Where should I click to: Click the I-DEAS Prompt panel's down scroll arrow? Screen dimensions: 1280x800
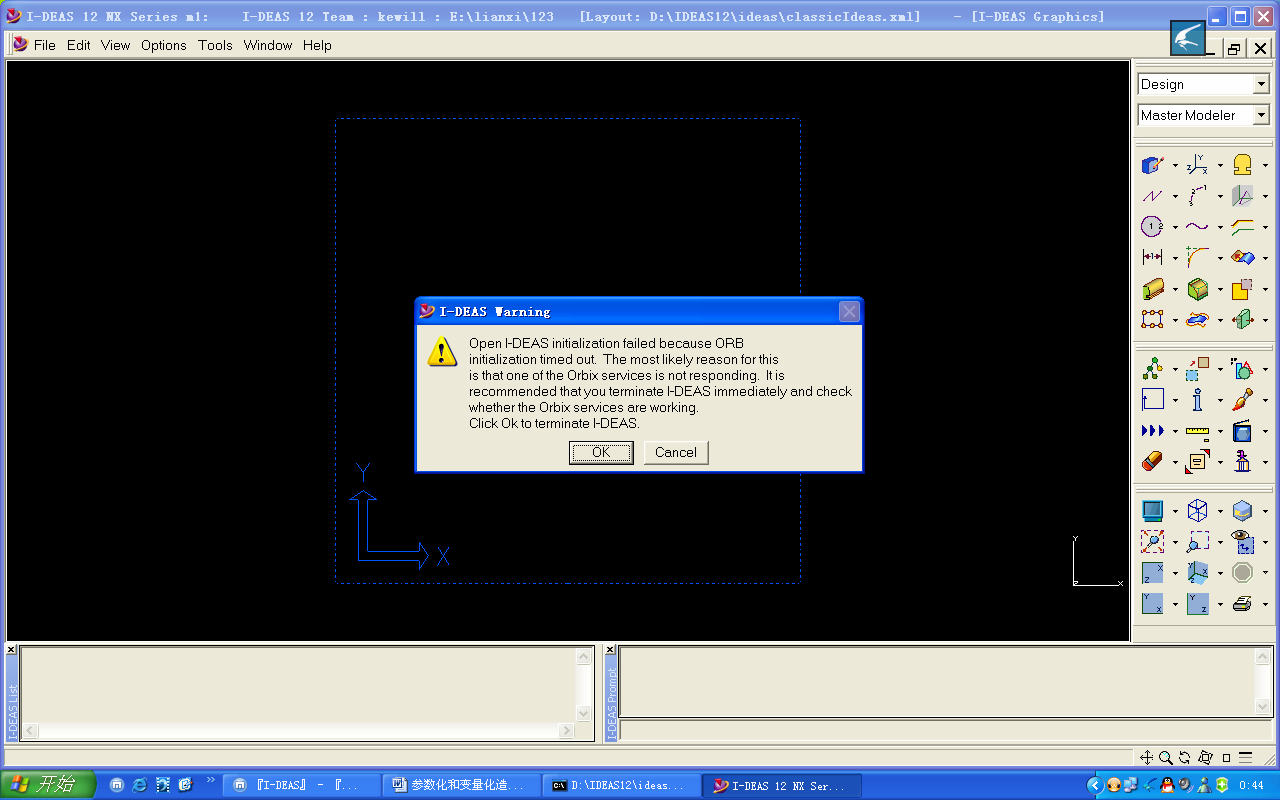point(1262,707)
